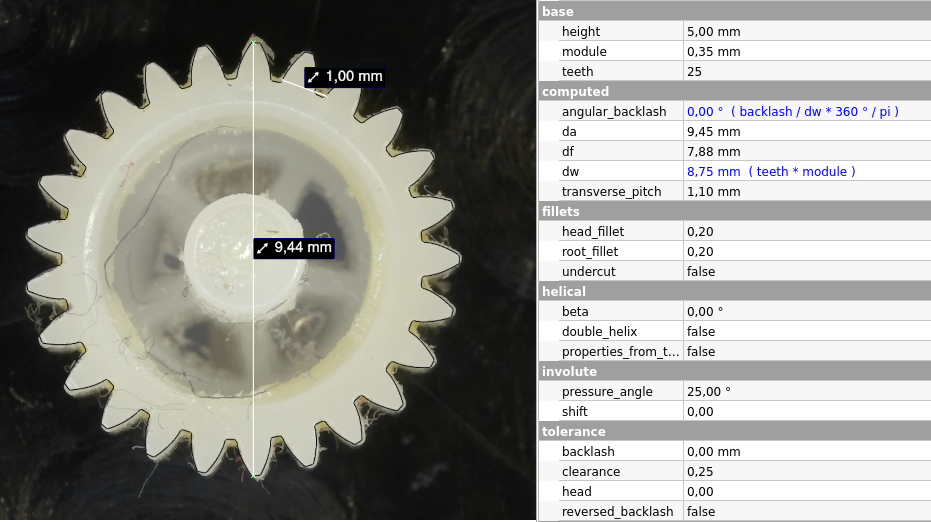Collapse the involute property group

[568, 371]
